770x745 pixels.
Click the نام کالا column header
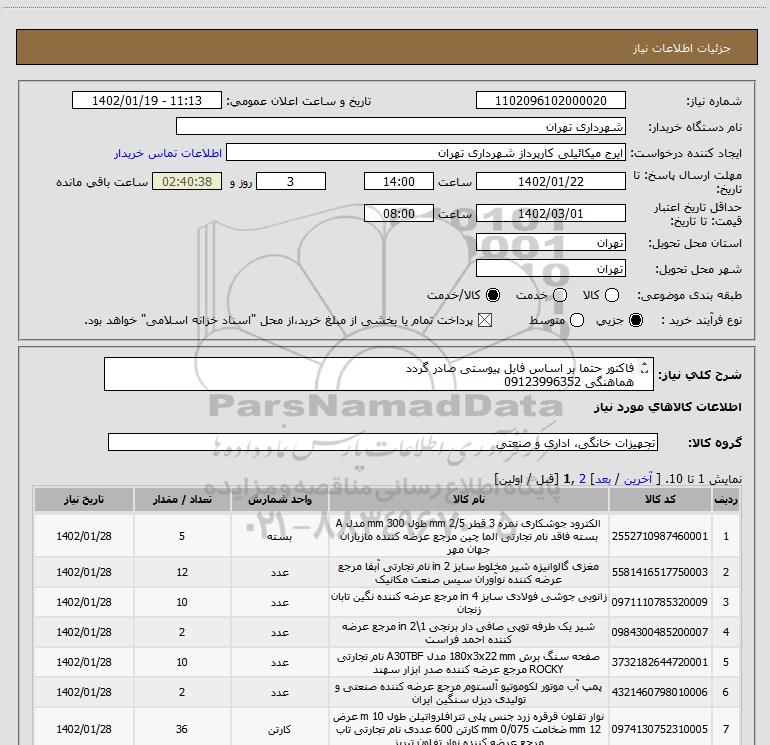pyautogui.click(x=468, y=499)
